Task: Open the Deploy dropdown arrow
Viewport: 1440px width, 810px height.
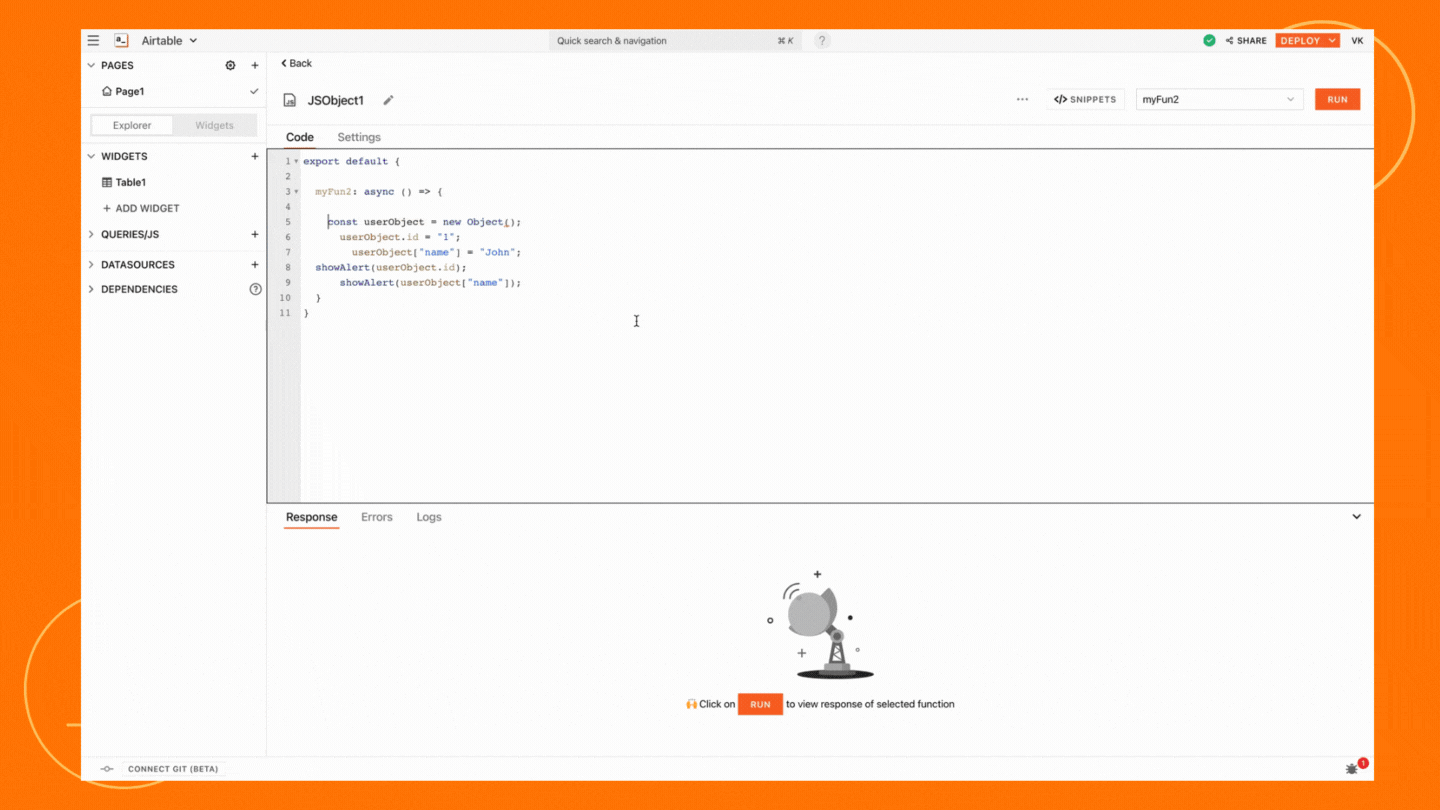Action: point(1332,41)
